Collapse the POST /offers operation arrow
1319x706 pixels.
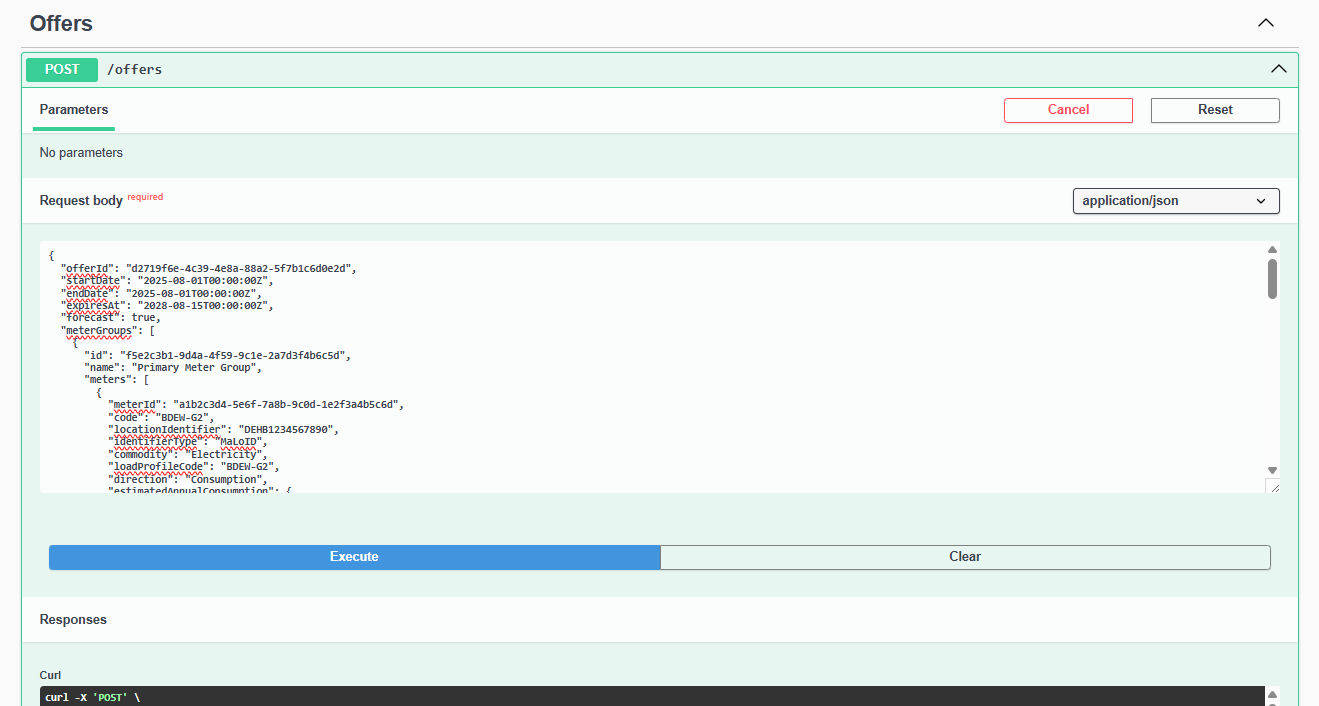click(1278, 69)
